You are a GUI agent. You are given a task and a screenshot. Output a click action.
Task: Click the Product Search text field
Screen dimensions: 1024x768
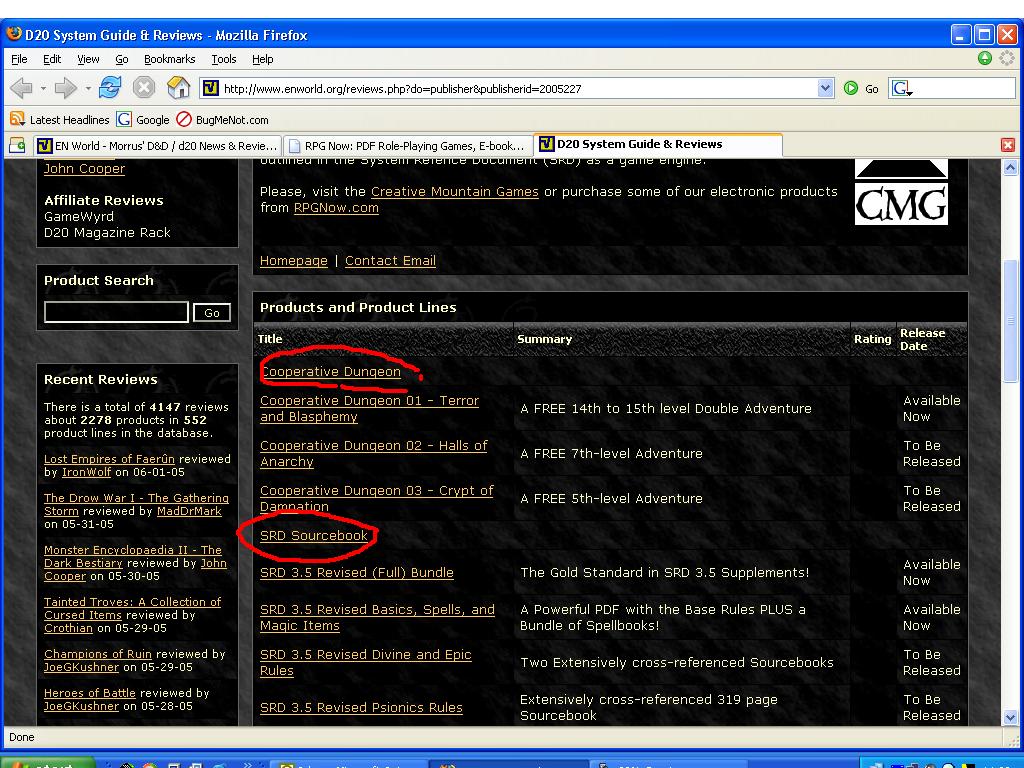coord(116,312)
